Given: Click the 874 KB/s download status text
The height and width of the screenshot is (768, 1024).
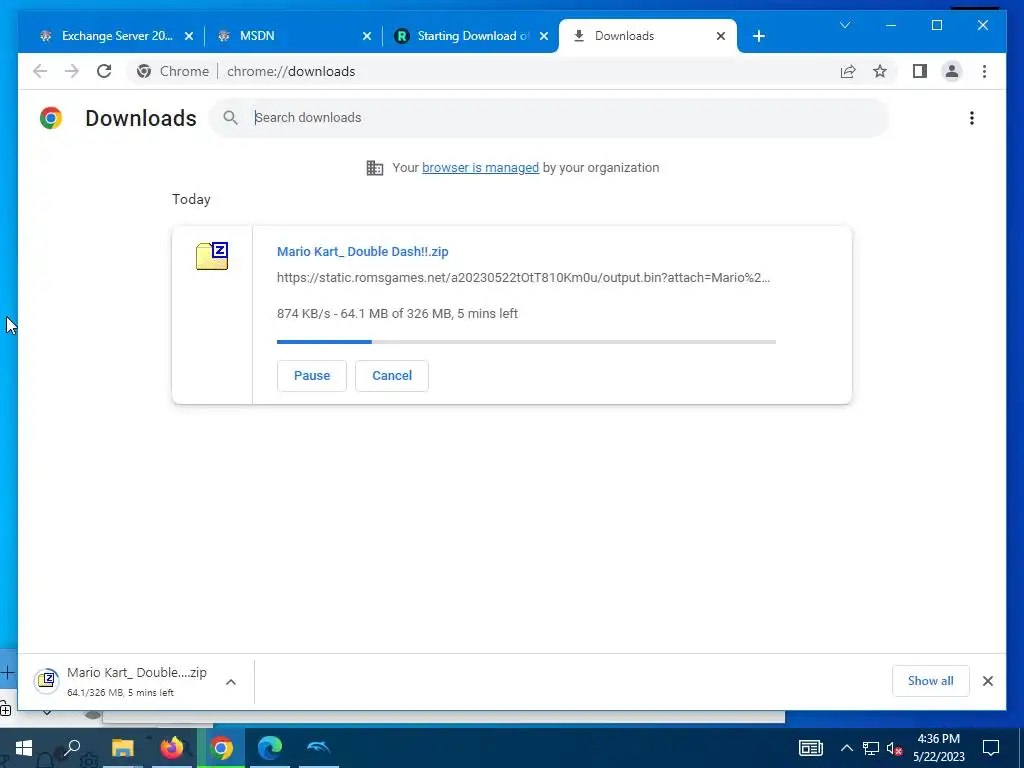Looking at the screenshot, I should pos(397,313).
